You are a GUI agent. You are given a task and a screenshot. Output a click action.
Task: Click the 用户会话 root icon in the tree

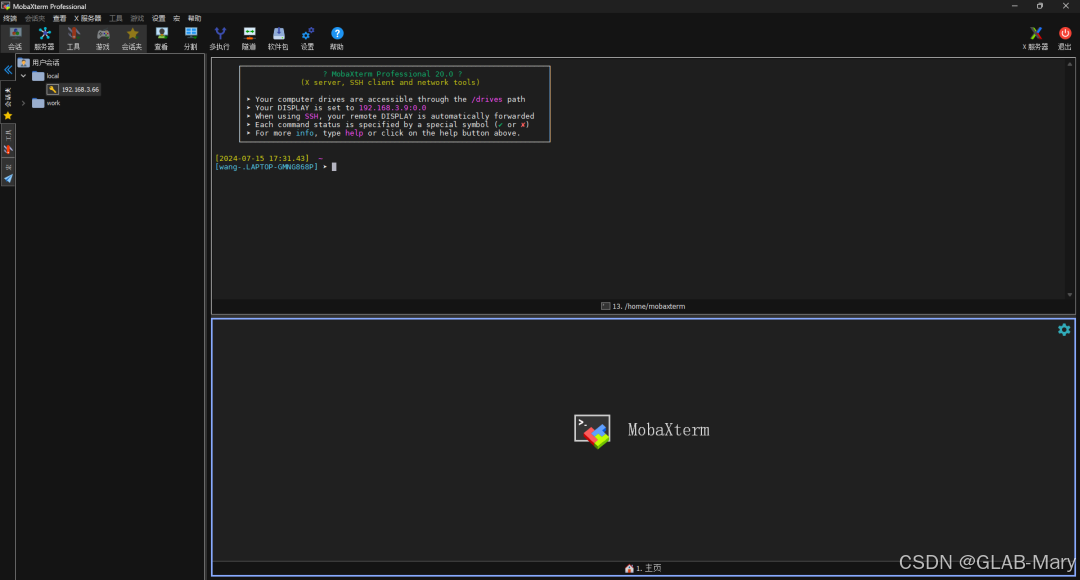pos(23,62)
